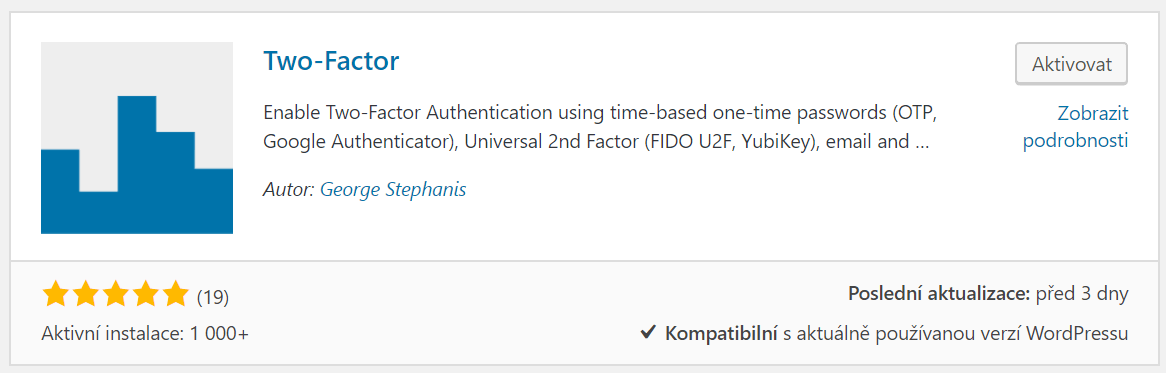The image size is (1166, 373).
Task: Click the third rating star
Action: (x=115, y=295)
